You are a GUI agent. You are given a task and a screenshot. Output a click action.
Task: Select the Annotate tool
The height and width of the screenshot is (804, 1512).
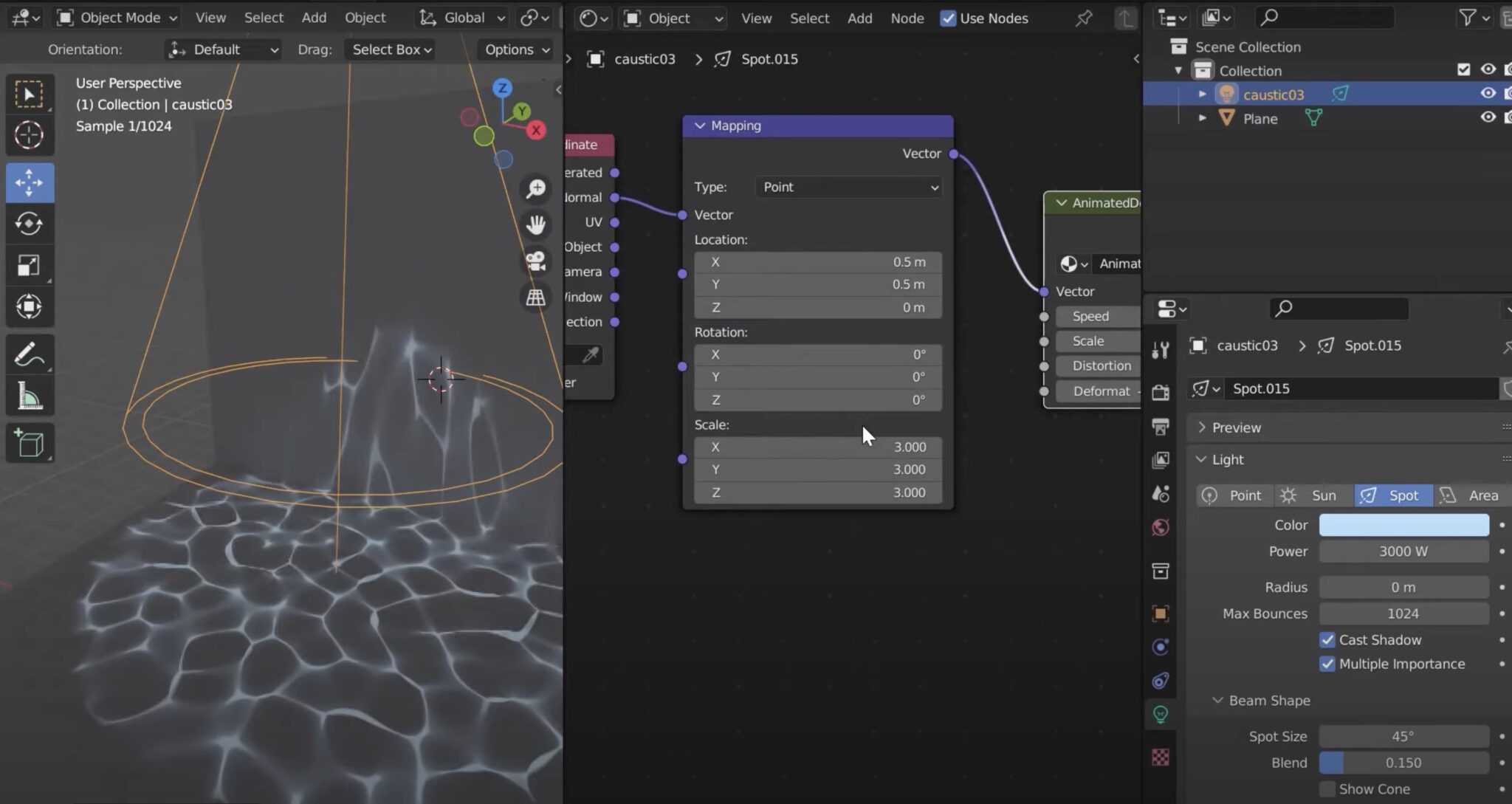[30, 353]
